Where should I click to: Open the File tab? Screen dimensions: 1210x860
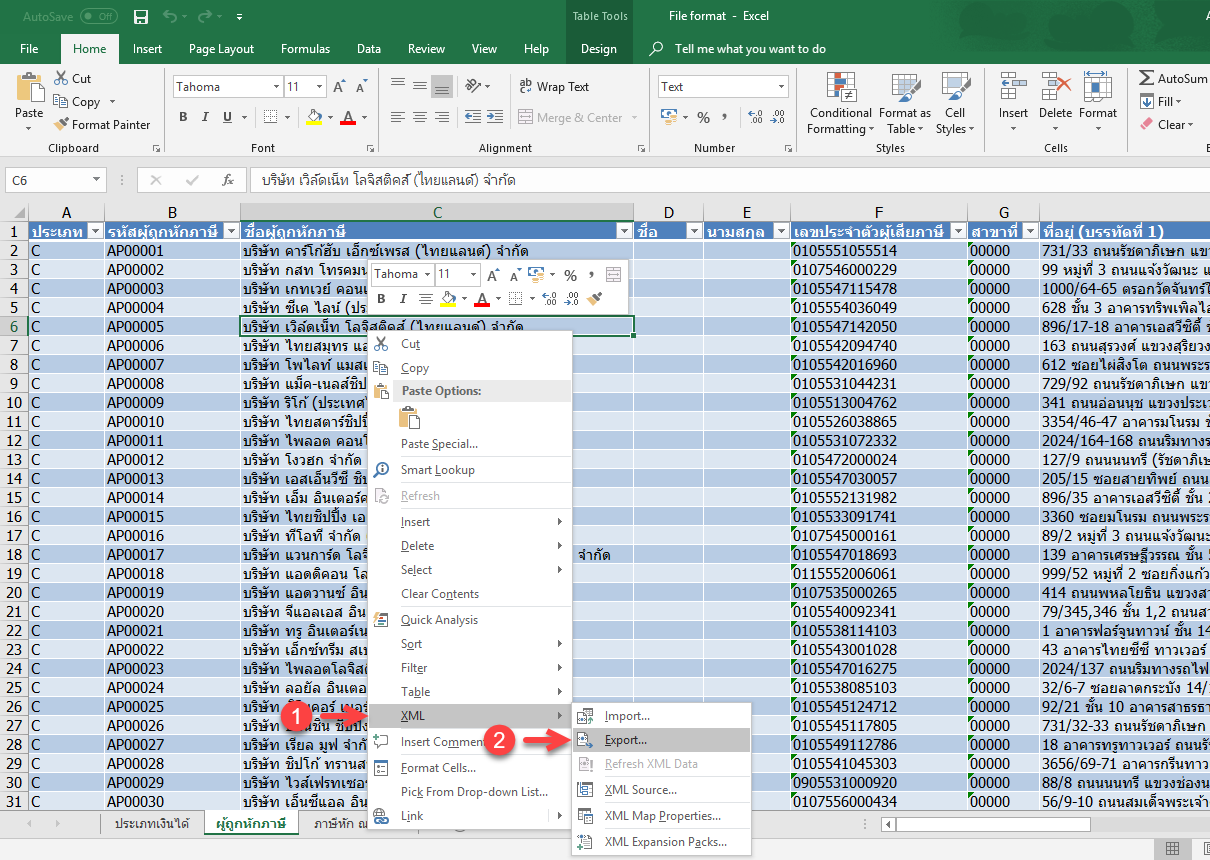[x=29, y=48]
